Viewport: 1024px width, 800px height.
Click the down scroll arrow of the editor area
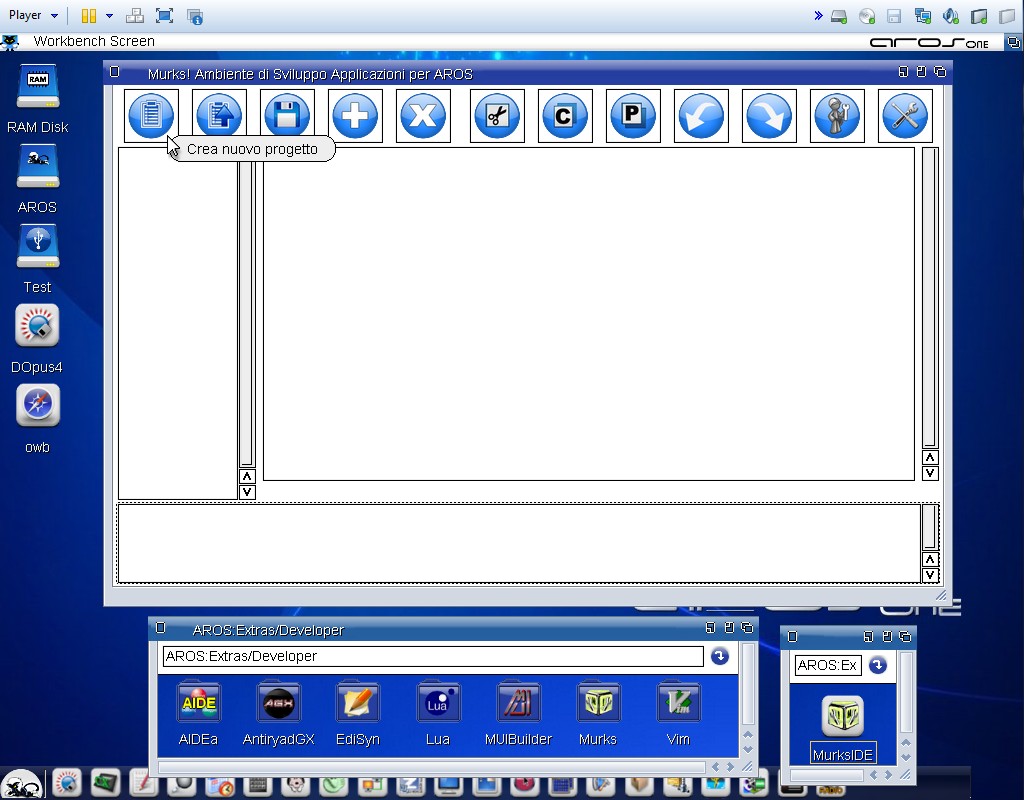(x=930, y=473)
